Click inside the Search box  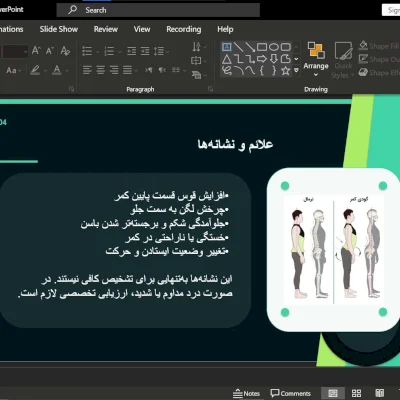pos(158,10)
